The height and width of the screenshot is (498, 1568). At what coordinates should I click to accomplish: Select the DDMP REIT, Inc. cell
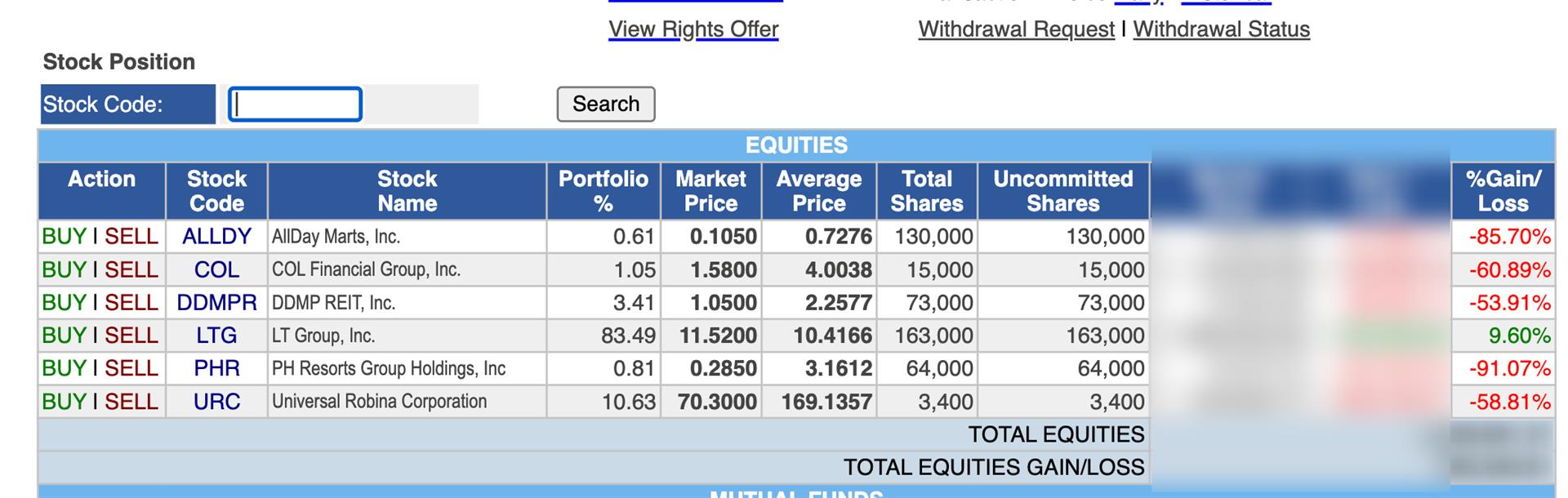(407, 303)
